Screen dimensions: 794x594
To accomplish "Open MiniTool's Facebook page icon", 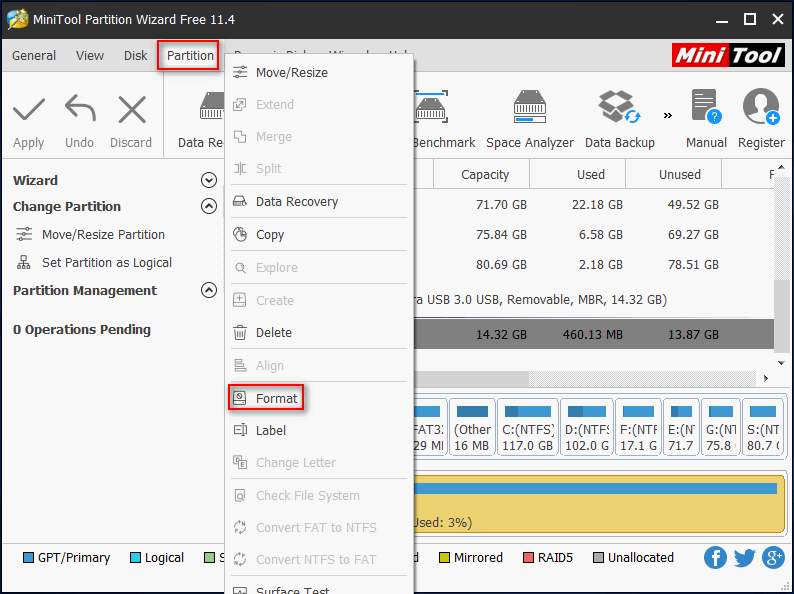I will click(x=715, y=558).
